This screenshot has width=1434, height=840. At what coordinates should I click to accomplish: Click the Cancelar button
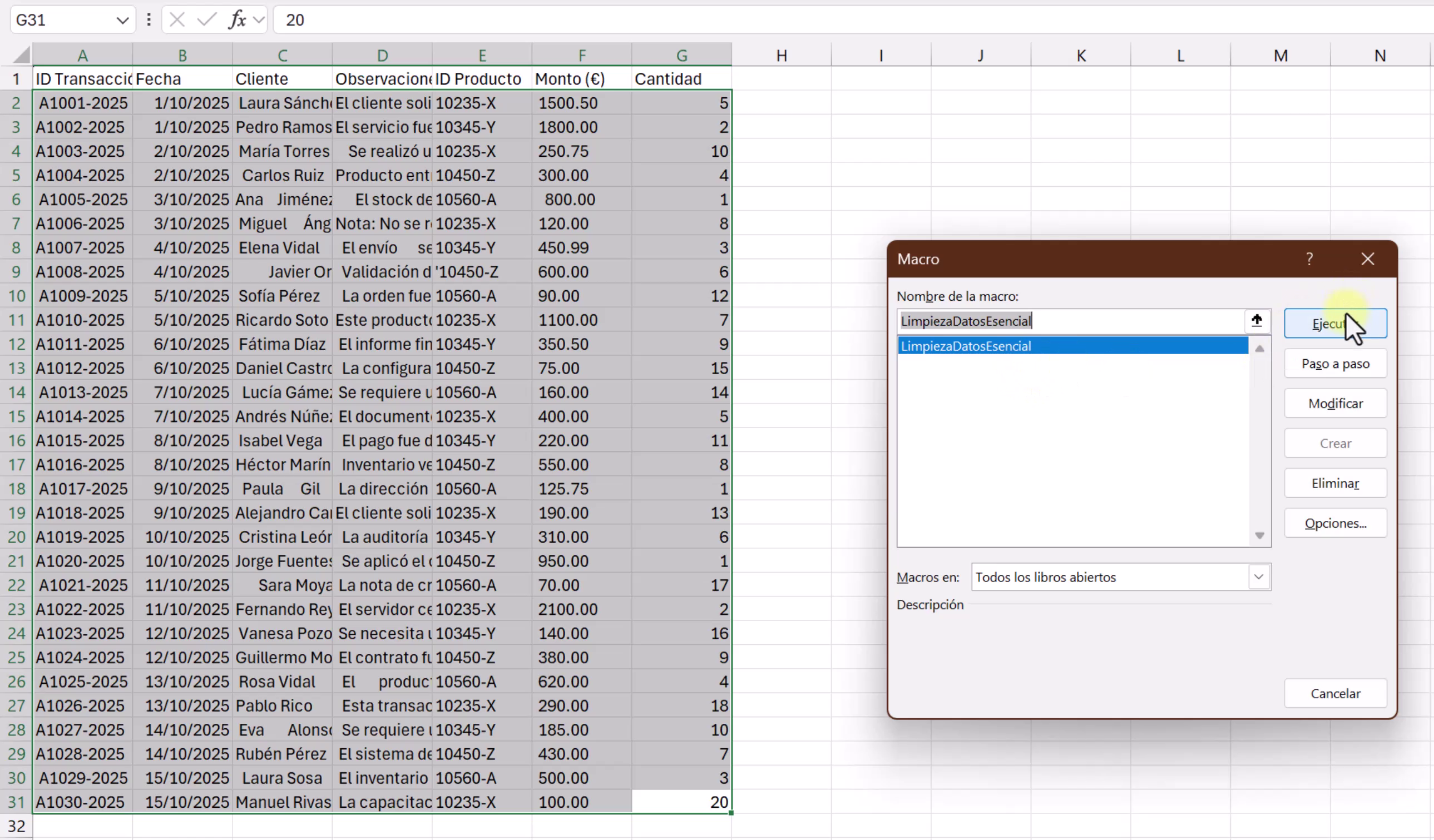tap(1335, 693)
